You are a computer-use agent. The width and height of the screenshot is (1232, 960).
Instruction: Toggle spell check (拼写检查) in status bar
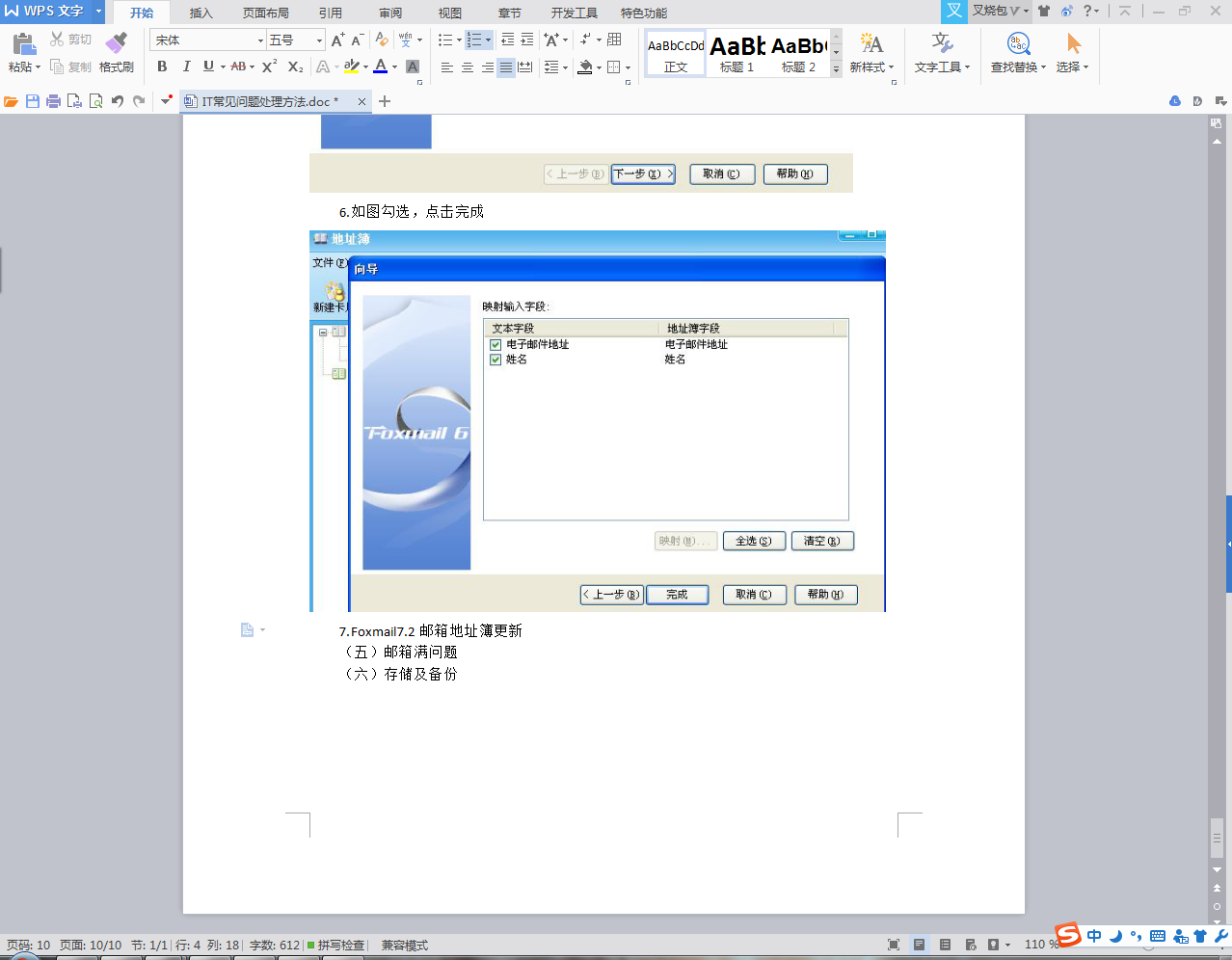click(336, 945)
